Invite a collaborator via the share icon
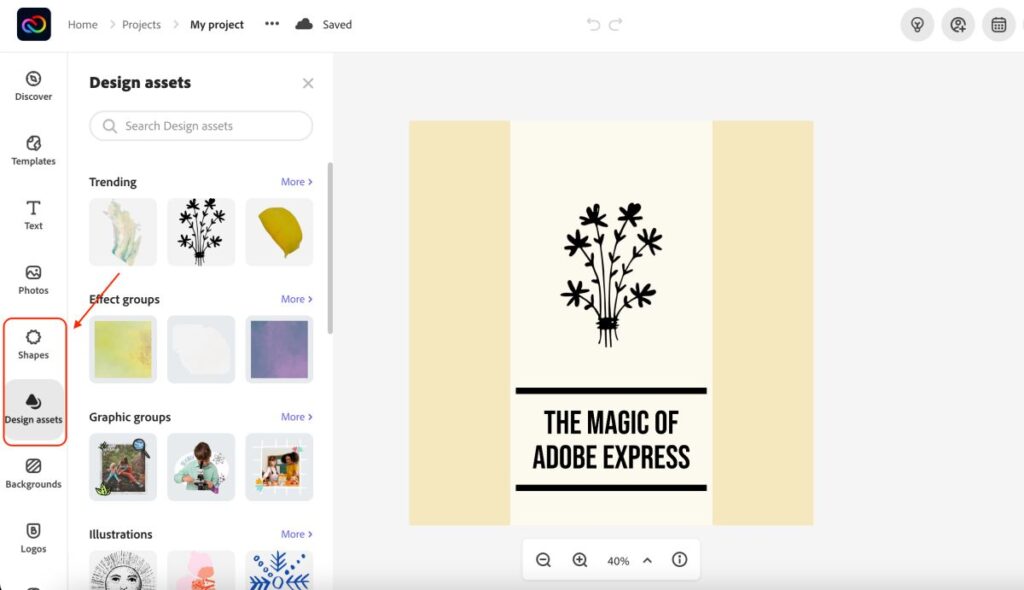This screenshot has width=1024, height=590. [957, 24]
